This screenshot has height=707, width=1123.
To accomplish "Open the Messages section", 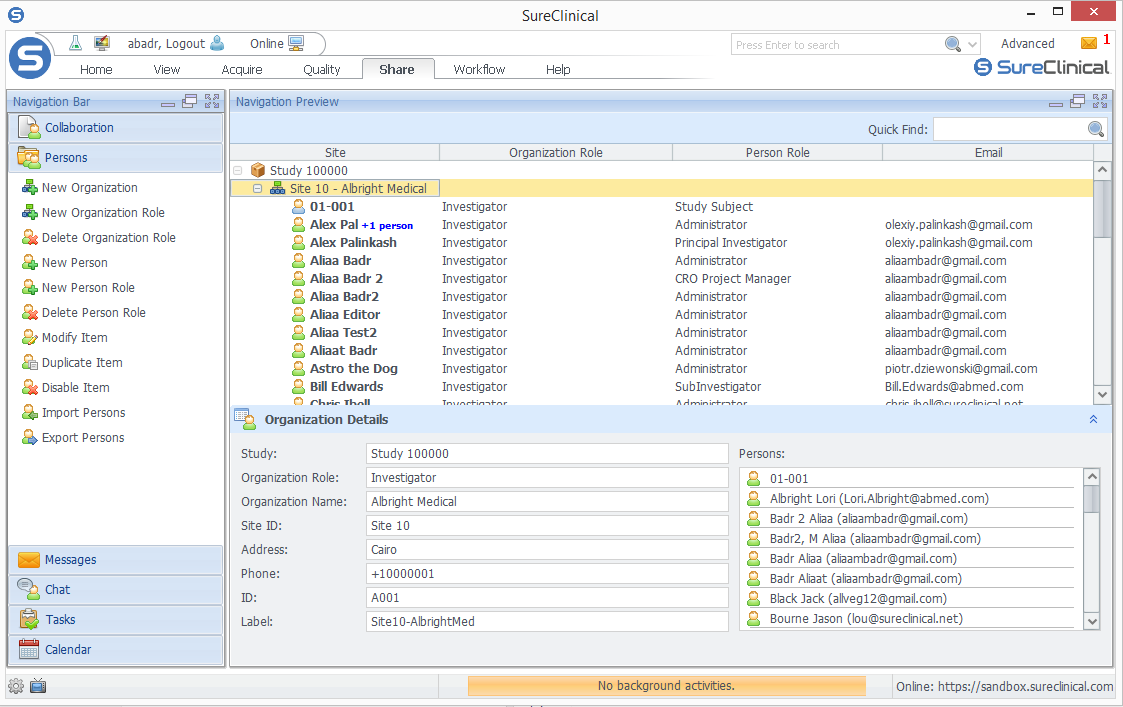I will point(116,559).
